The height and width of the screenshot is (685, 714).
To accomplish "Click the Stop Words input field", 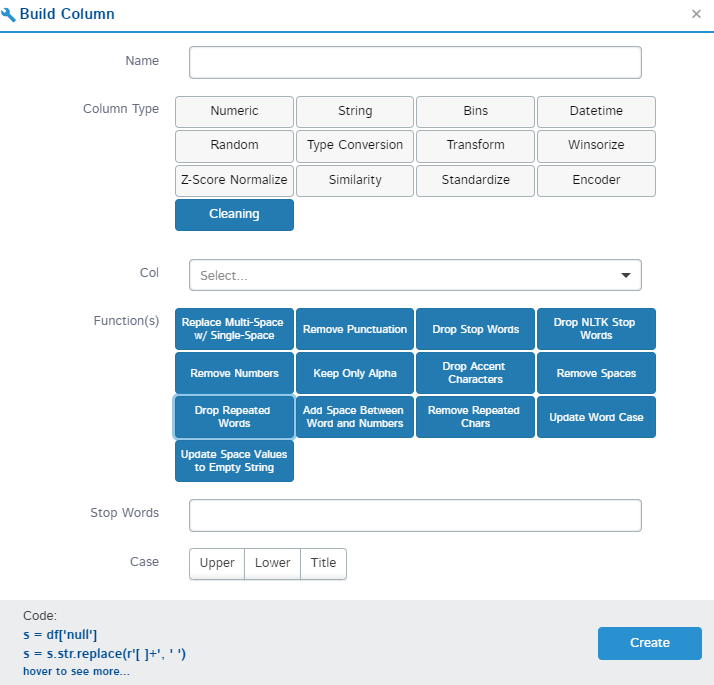I will tap(415, 516).
